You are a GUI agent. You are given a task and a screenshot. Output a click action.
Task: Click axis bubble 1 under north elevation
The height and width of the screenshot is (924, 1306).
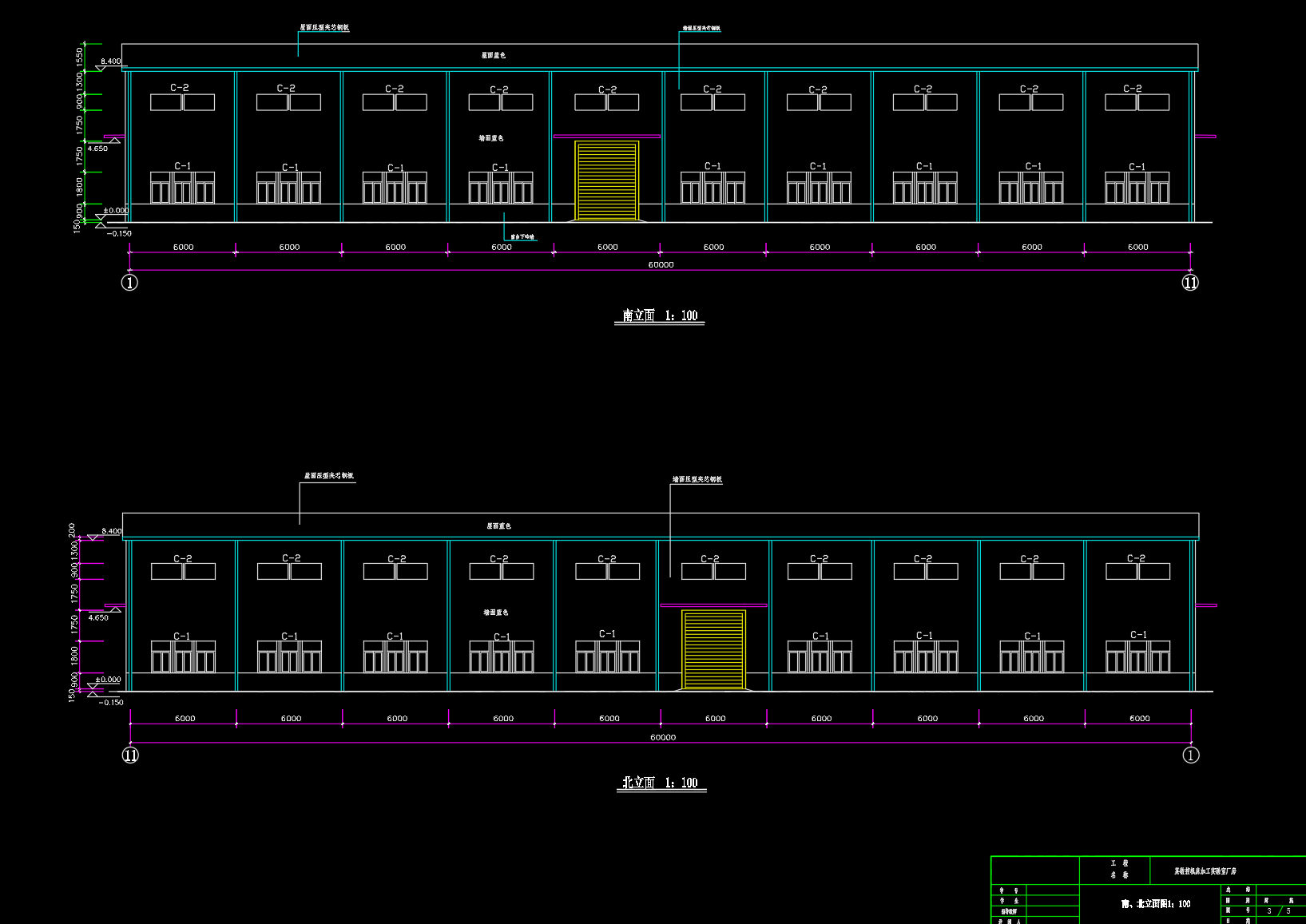click(1191, 755)
